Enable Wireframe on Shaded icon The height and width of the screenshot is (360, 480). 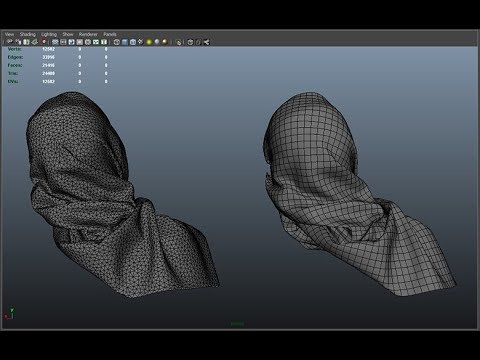tap(133, 42)
